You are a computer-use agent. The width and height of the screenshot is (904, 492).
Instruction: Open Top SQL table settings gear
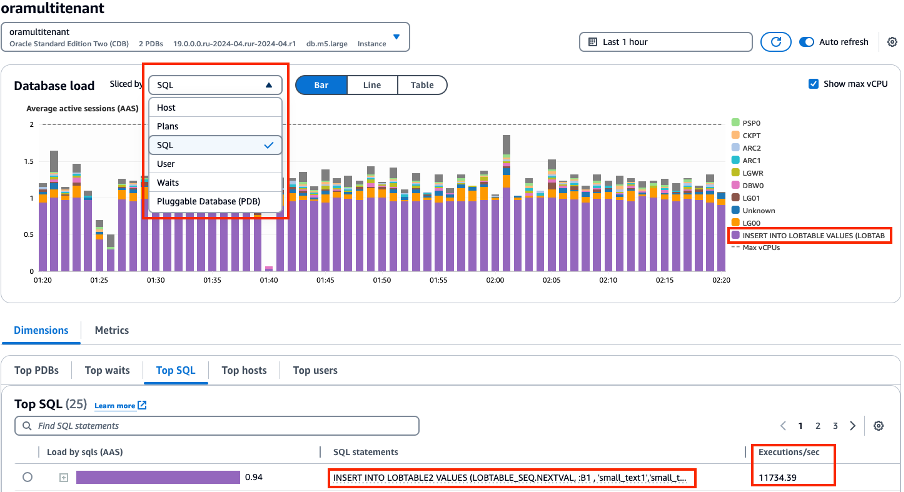(878, 426)
